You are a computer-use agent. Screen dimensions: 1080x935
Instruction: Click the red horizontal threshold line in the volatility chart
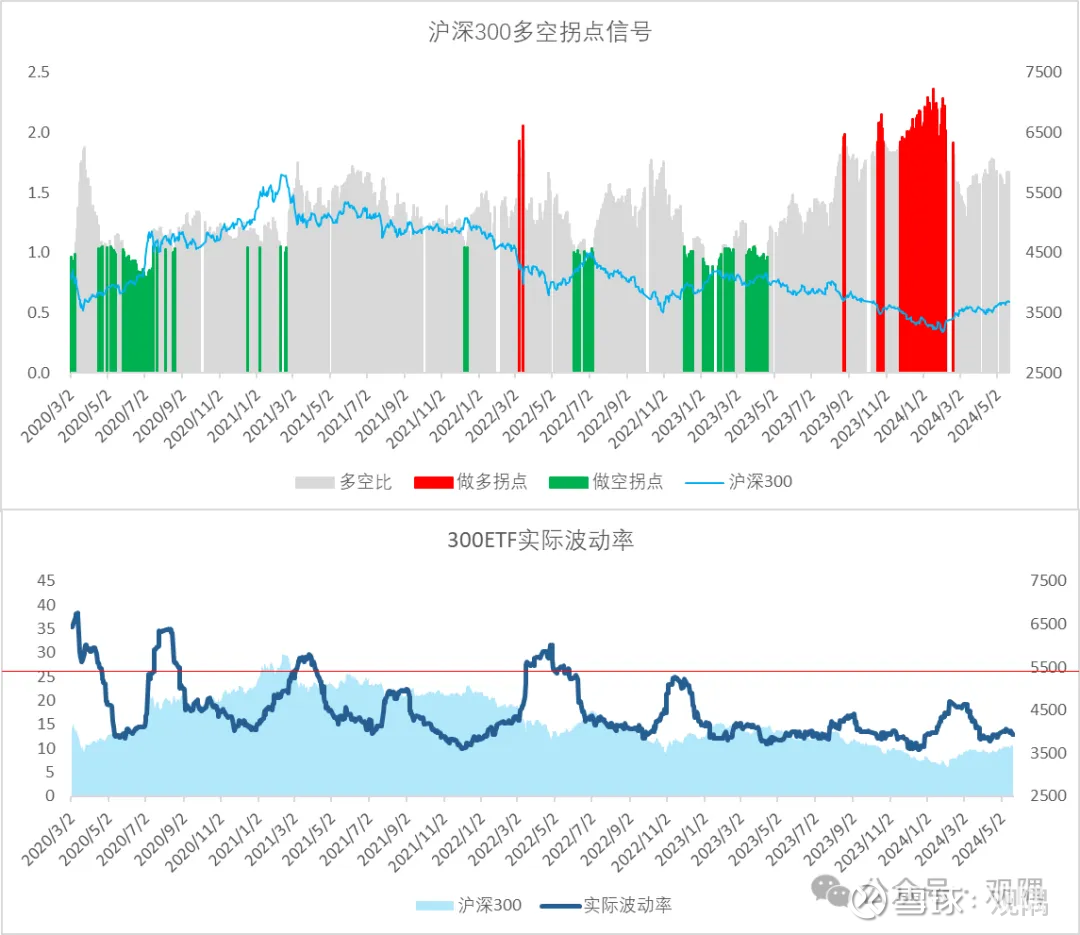[400, 672]
